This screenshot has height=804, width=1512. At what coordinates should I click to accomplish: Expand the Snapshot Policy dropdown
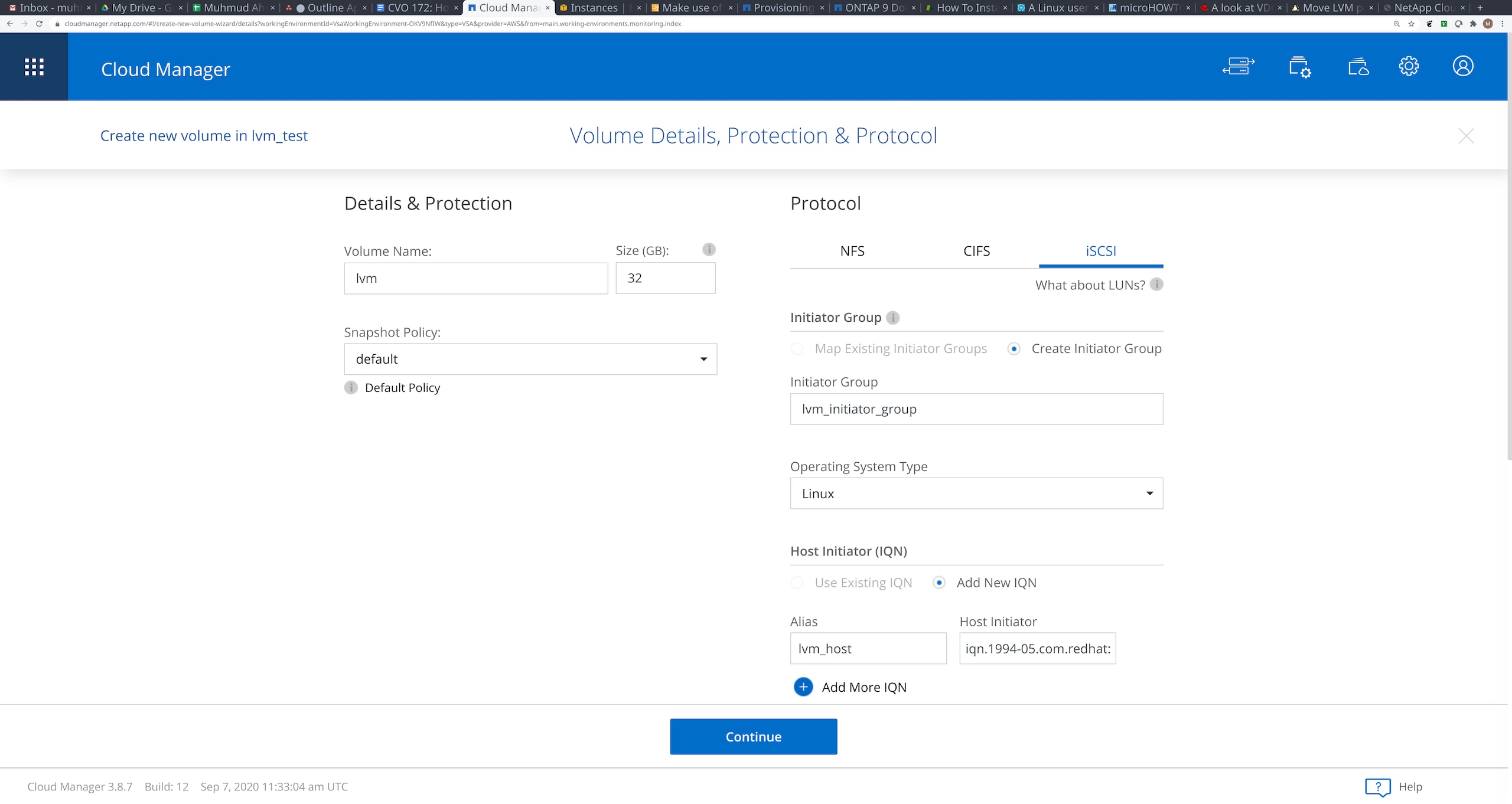(x=530, y=359)
